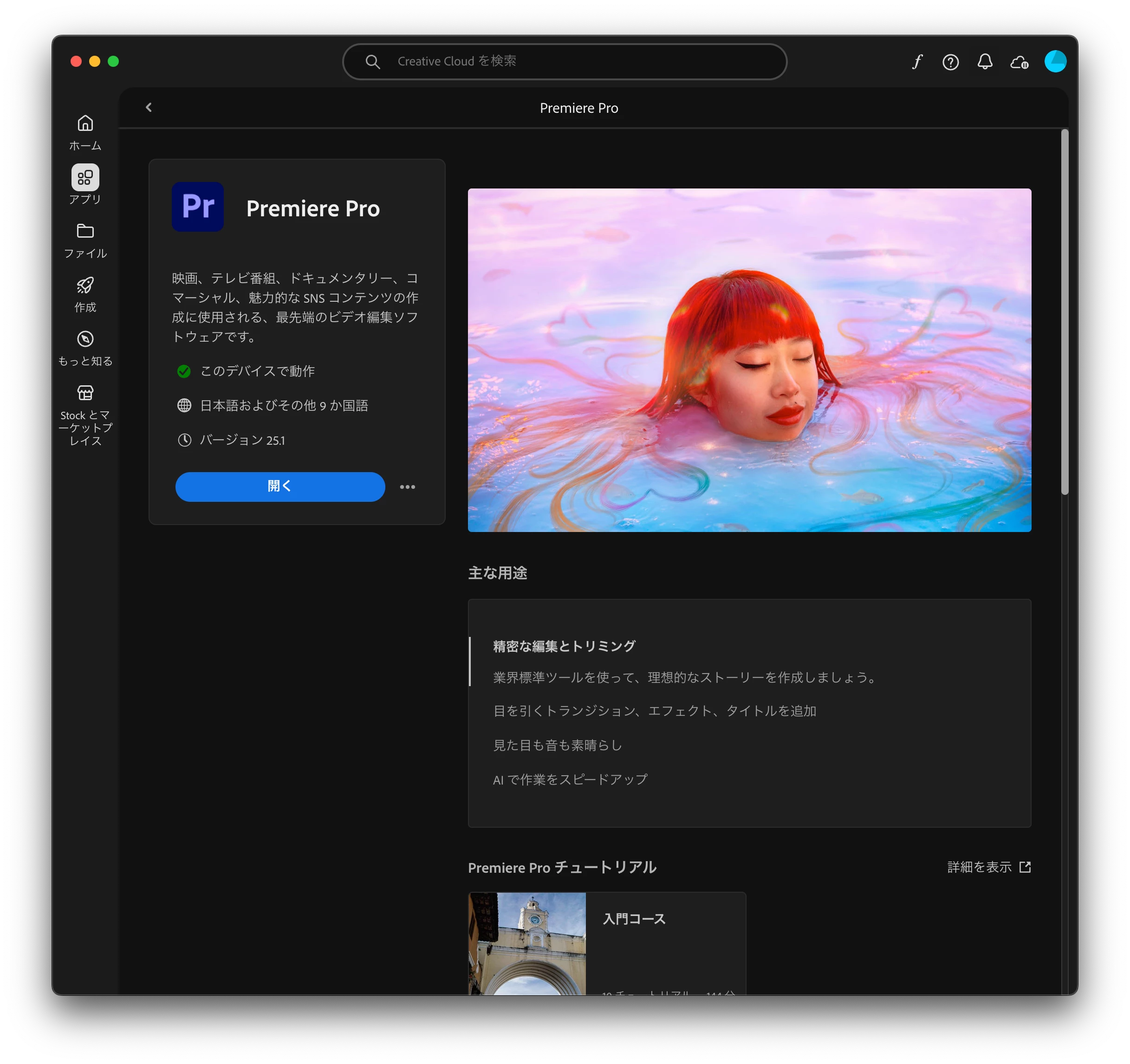The height and width of the screenshot is (1064, 1130).
Task: Open the help question mark icon
Action: pyautogui.click(x=950, y=61)
